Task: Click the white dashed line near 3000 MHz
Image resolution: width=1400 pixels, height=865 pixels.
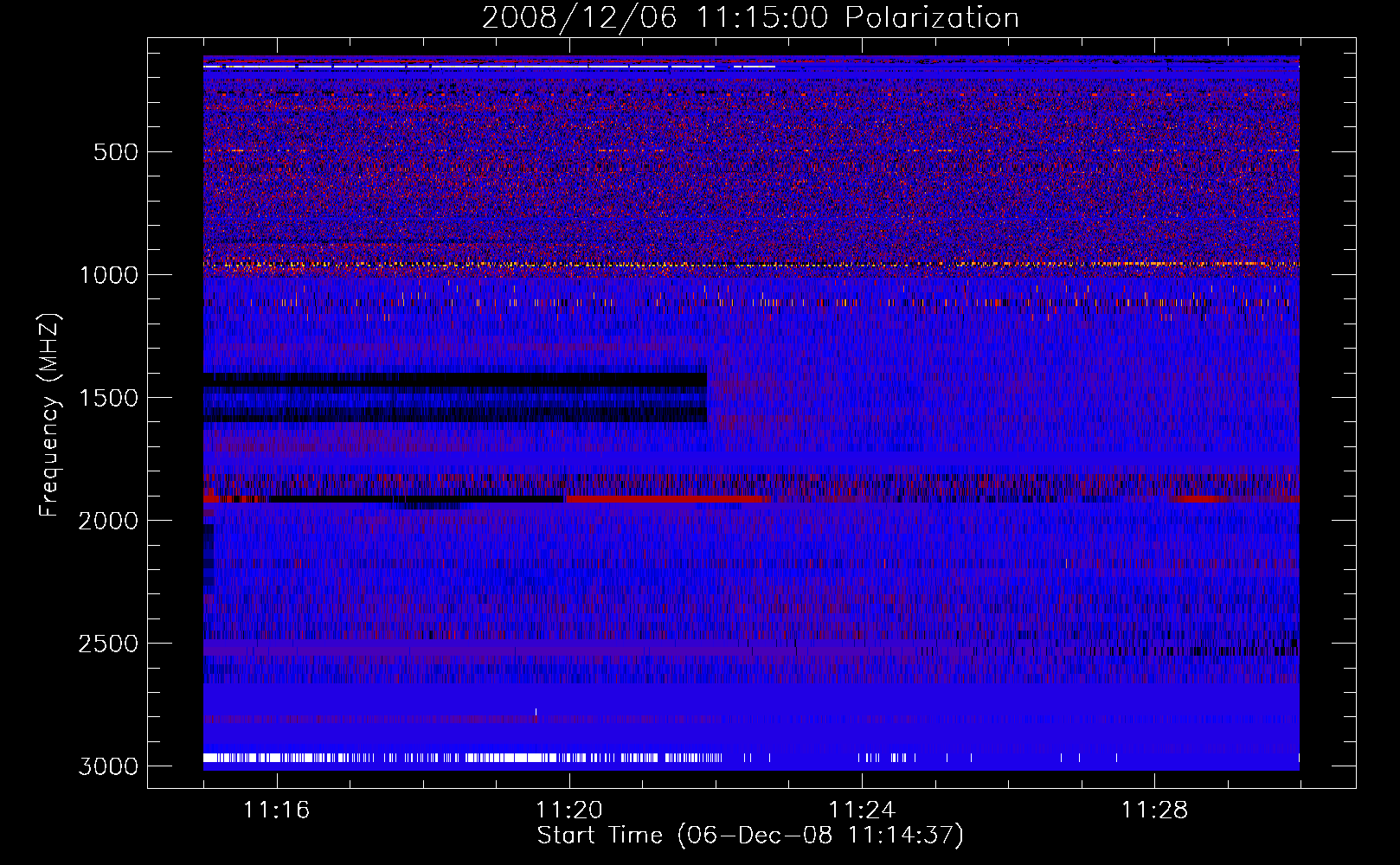Action: point(463,758)
